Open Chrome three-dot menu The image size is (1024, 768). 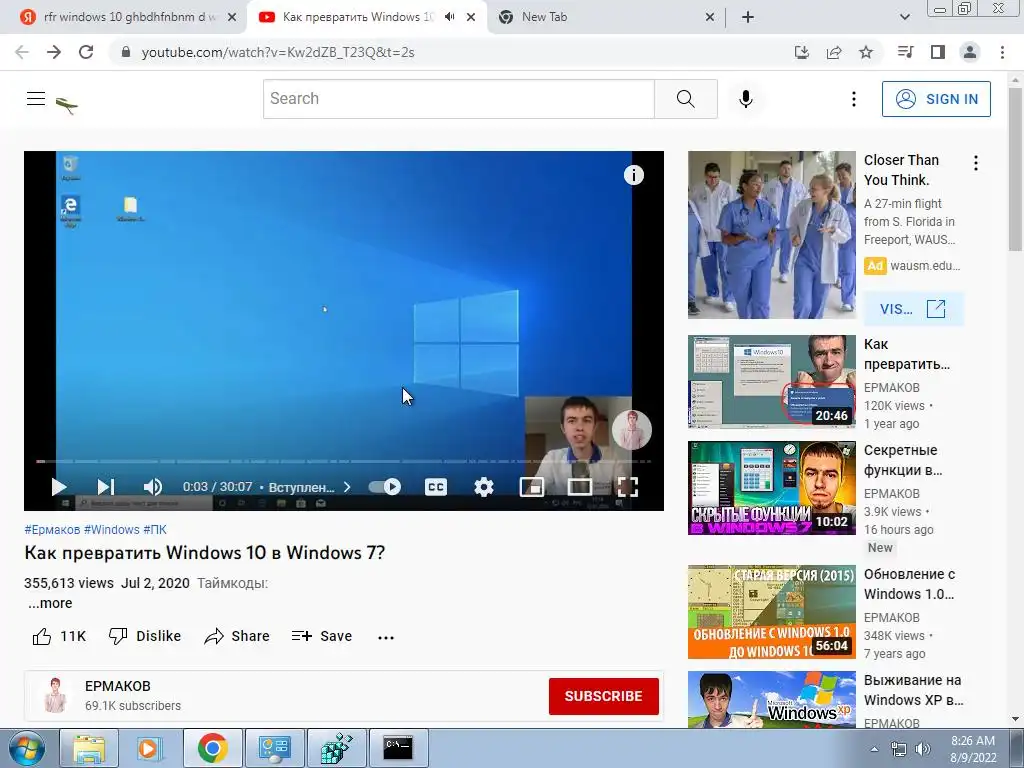pos(1002,52)
